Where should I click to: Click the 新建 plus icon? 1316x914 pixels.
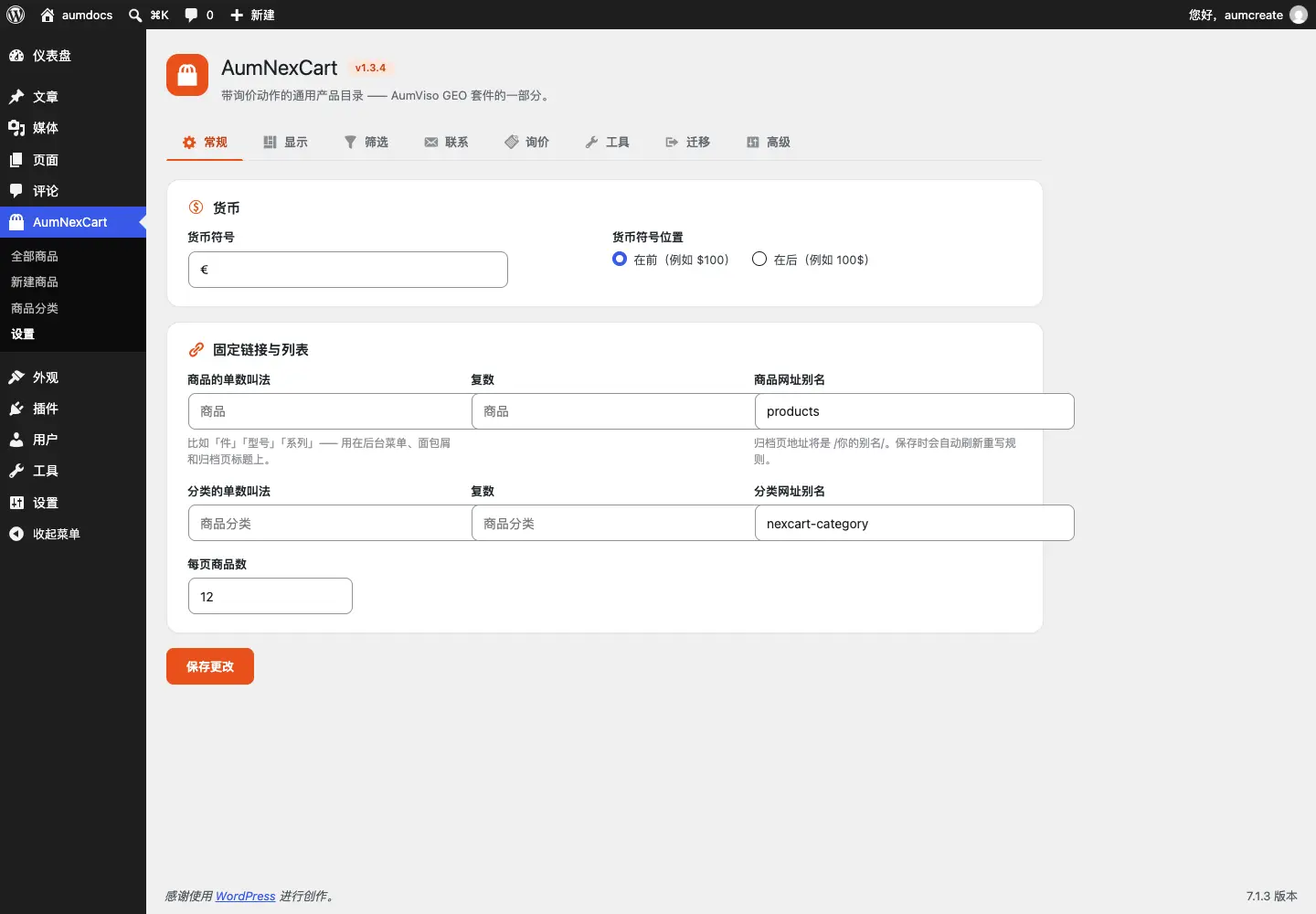pyautogui.click(x=237, y=15)
